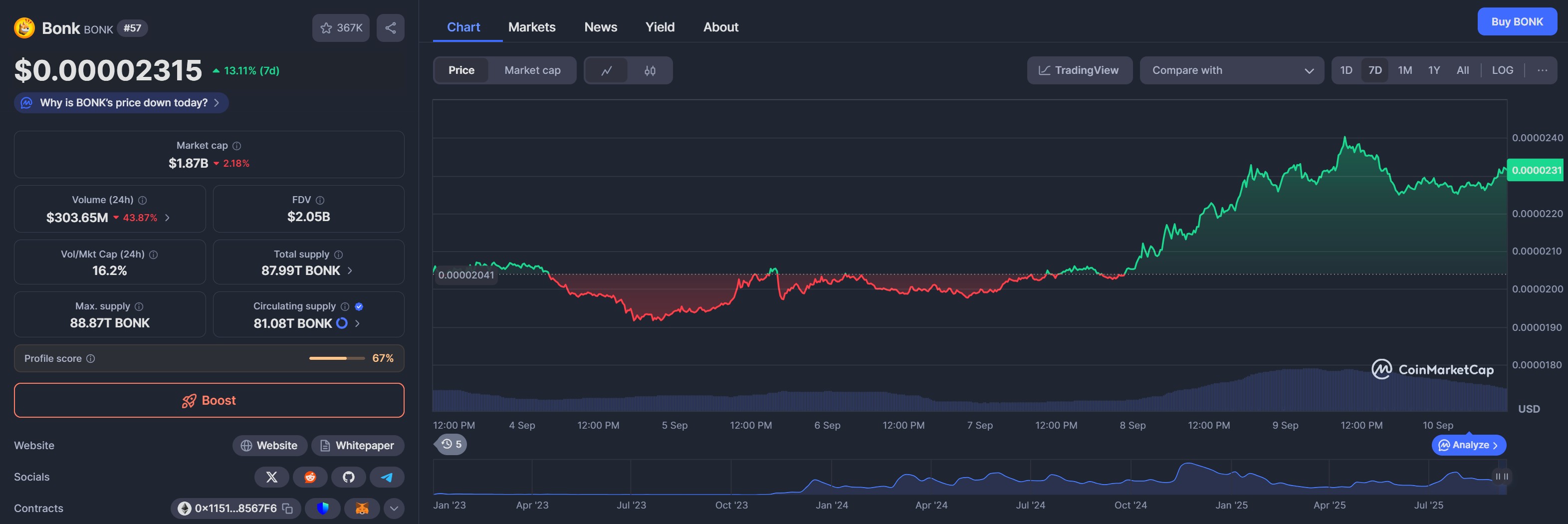Toggle candlestick chart type
Image resolution: width=1568 pixels, height=524 pixels.
tap(650, 70)
